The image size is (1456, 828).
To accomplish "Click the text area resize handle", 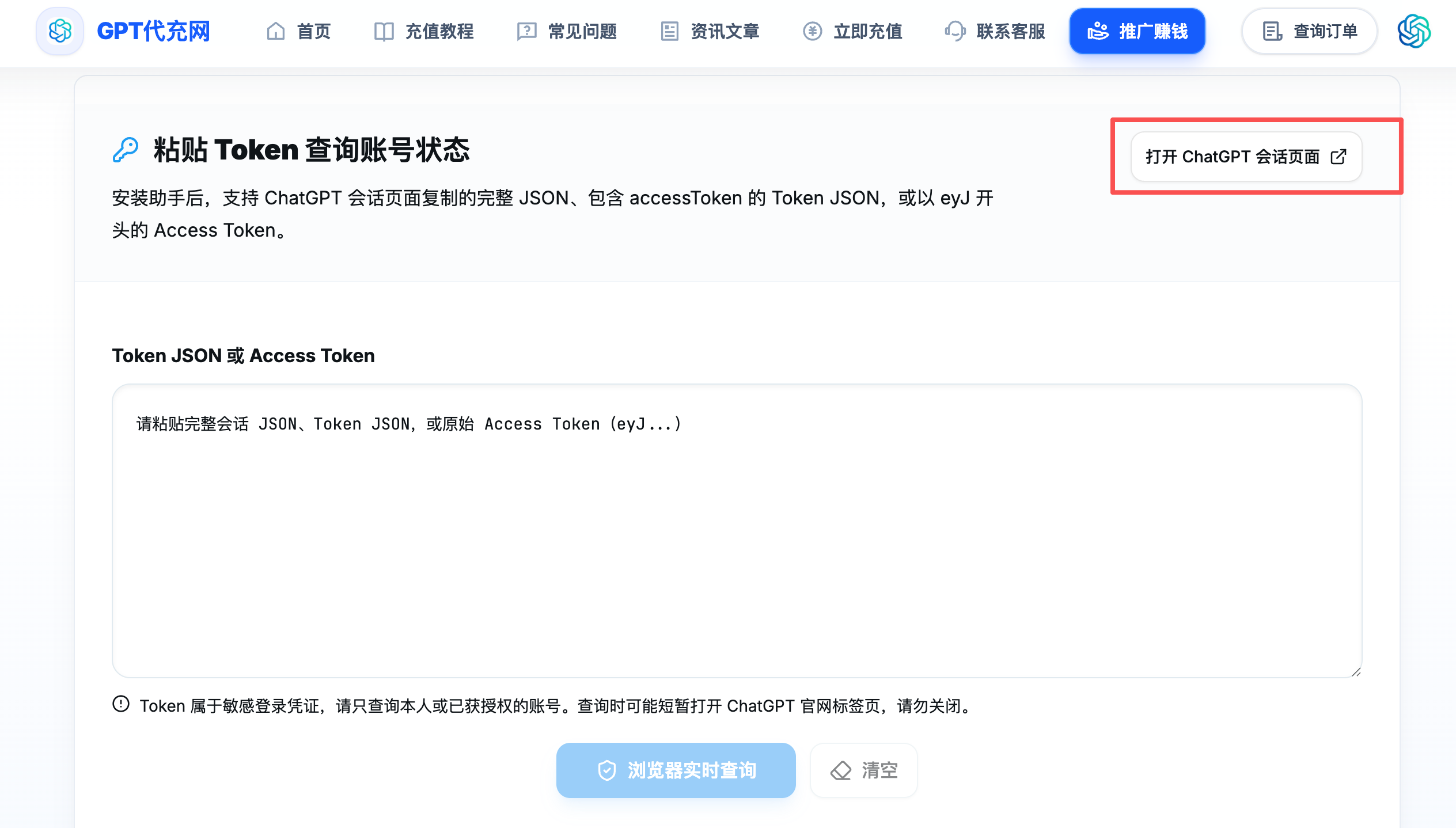I will coord(1356,671).
